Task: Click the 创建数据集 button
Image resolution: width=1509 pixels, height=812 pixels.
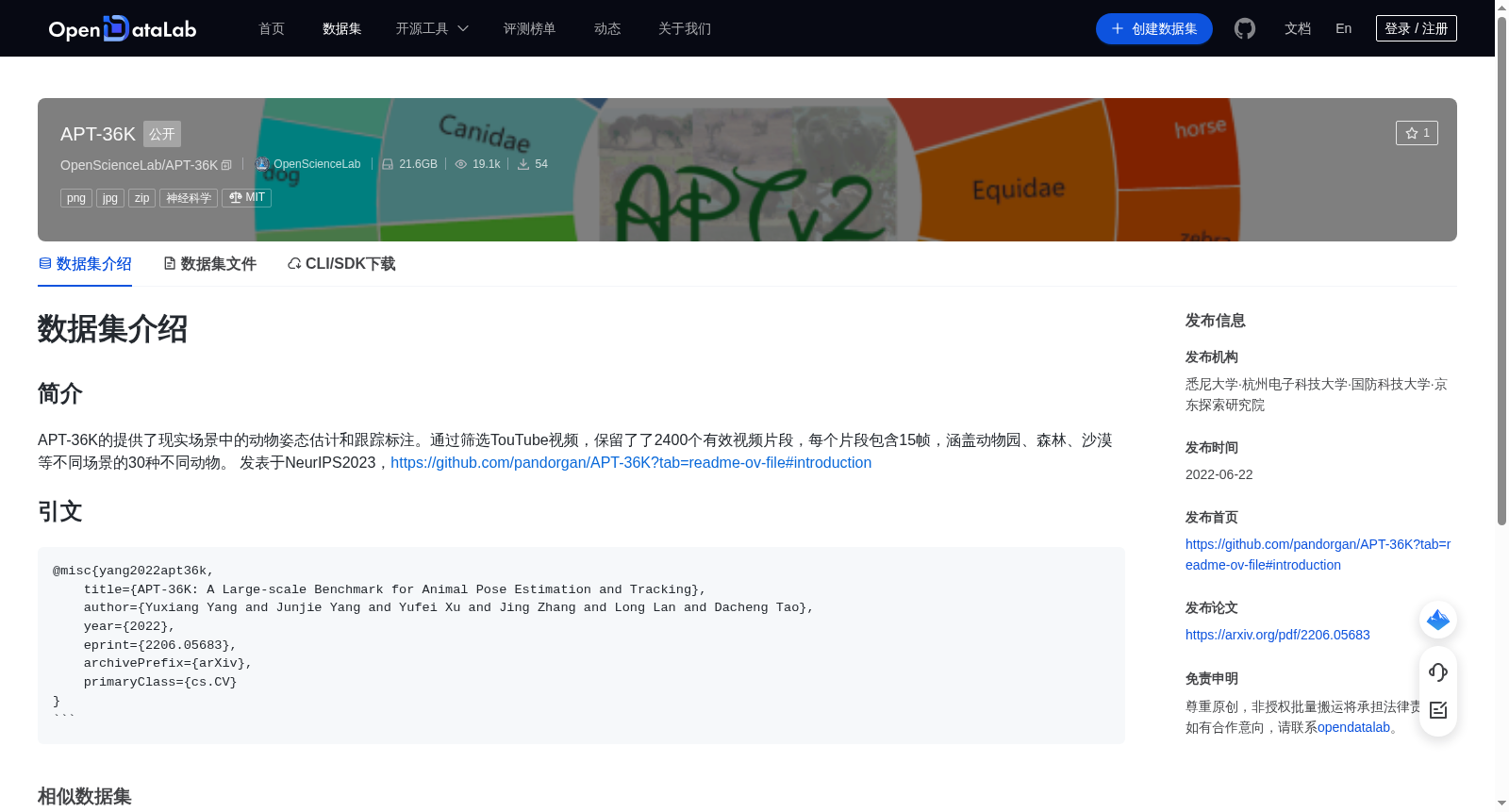Action: point(1154,28)
